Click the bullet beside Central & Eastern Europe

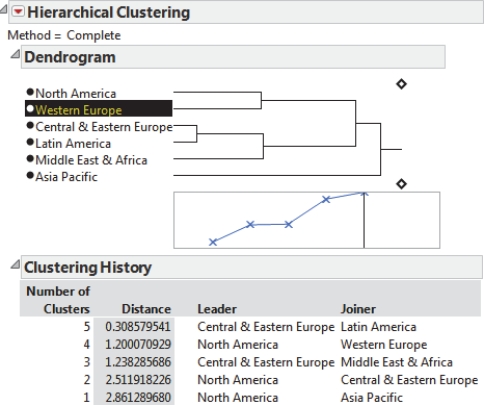point(30,125)
